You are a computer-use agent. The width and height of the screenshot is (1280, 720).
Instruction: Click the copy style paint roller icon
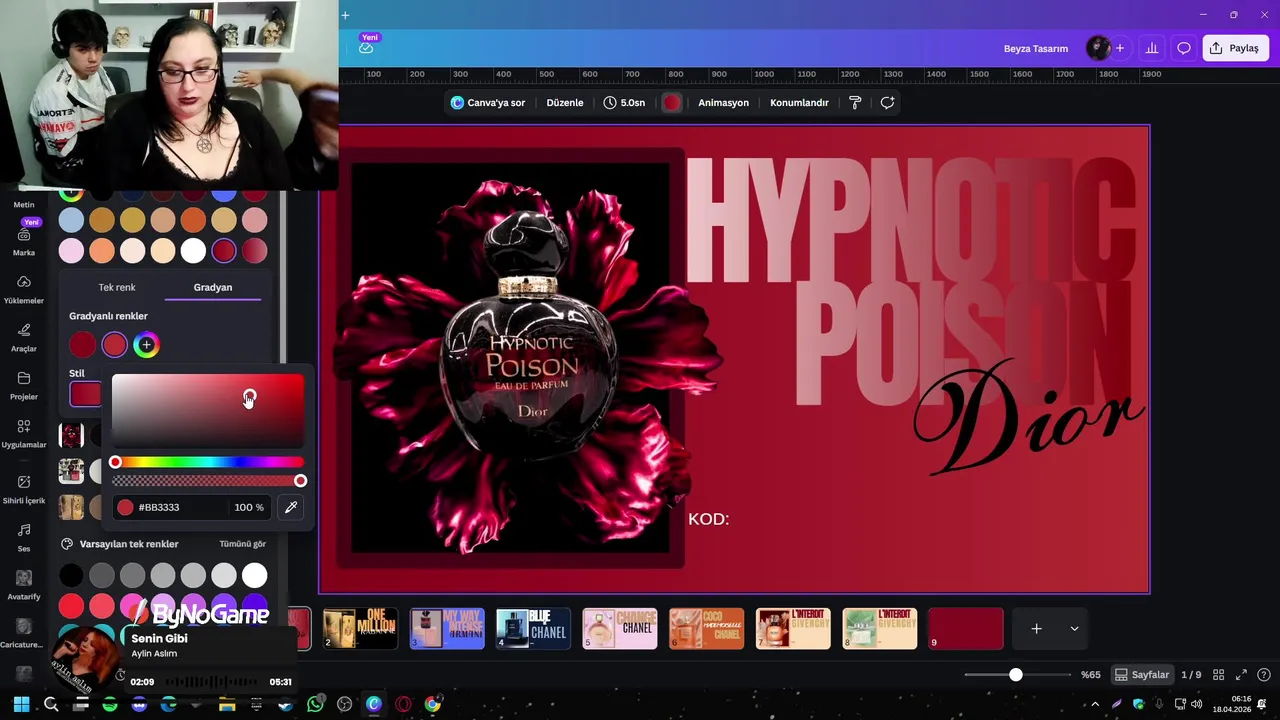[x=855, y=102]
